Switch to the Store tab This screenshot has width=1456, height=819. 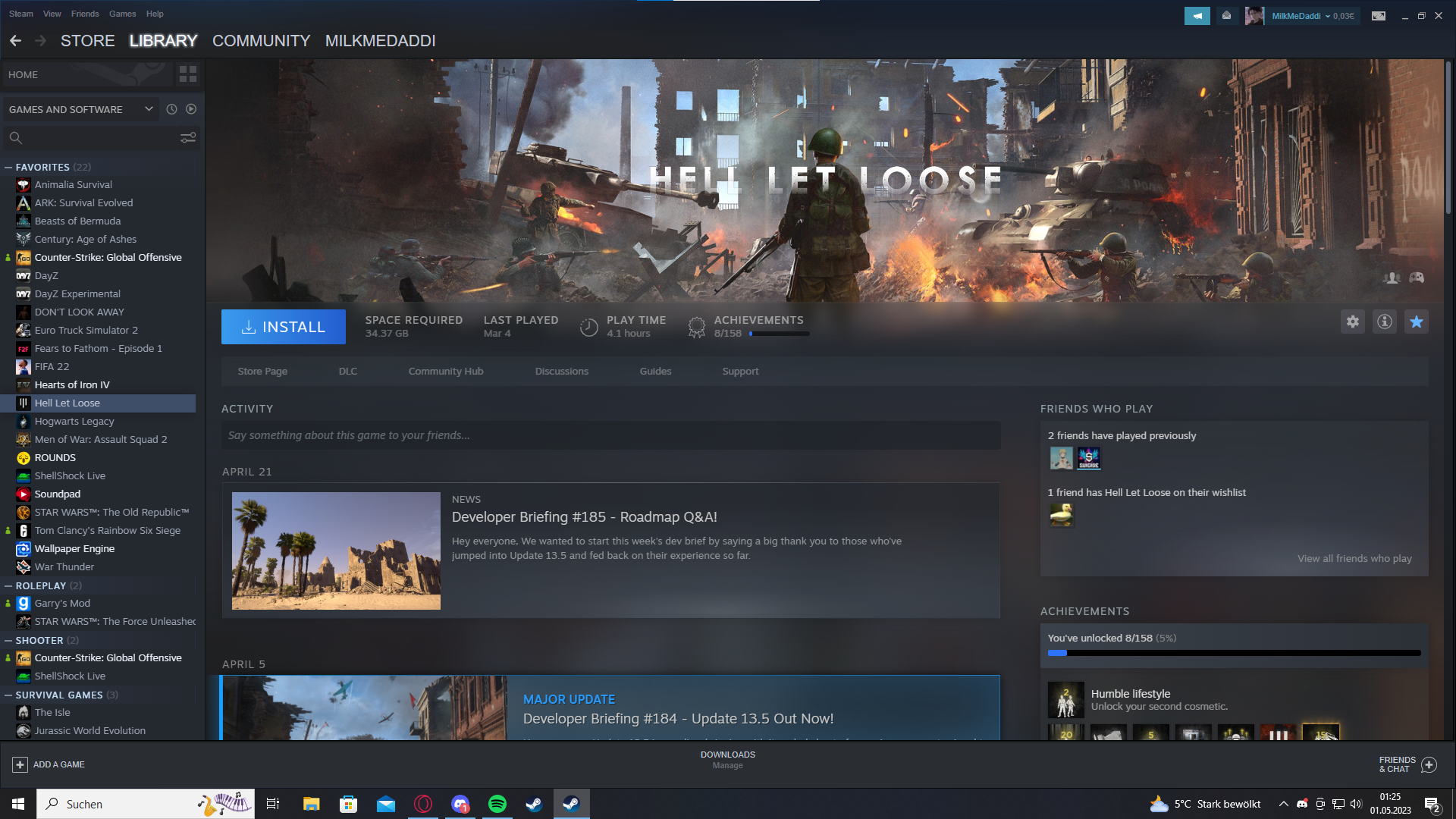click(88, 41)
